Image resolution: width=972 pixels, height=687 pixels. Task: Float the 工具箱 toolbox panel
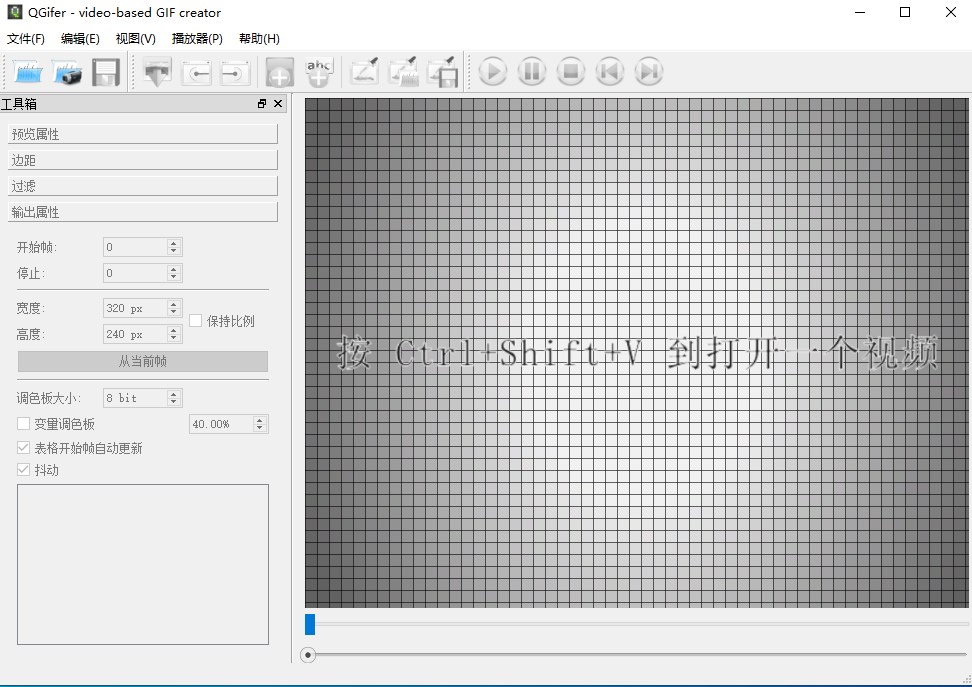coord(262,104)
